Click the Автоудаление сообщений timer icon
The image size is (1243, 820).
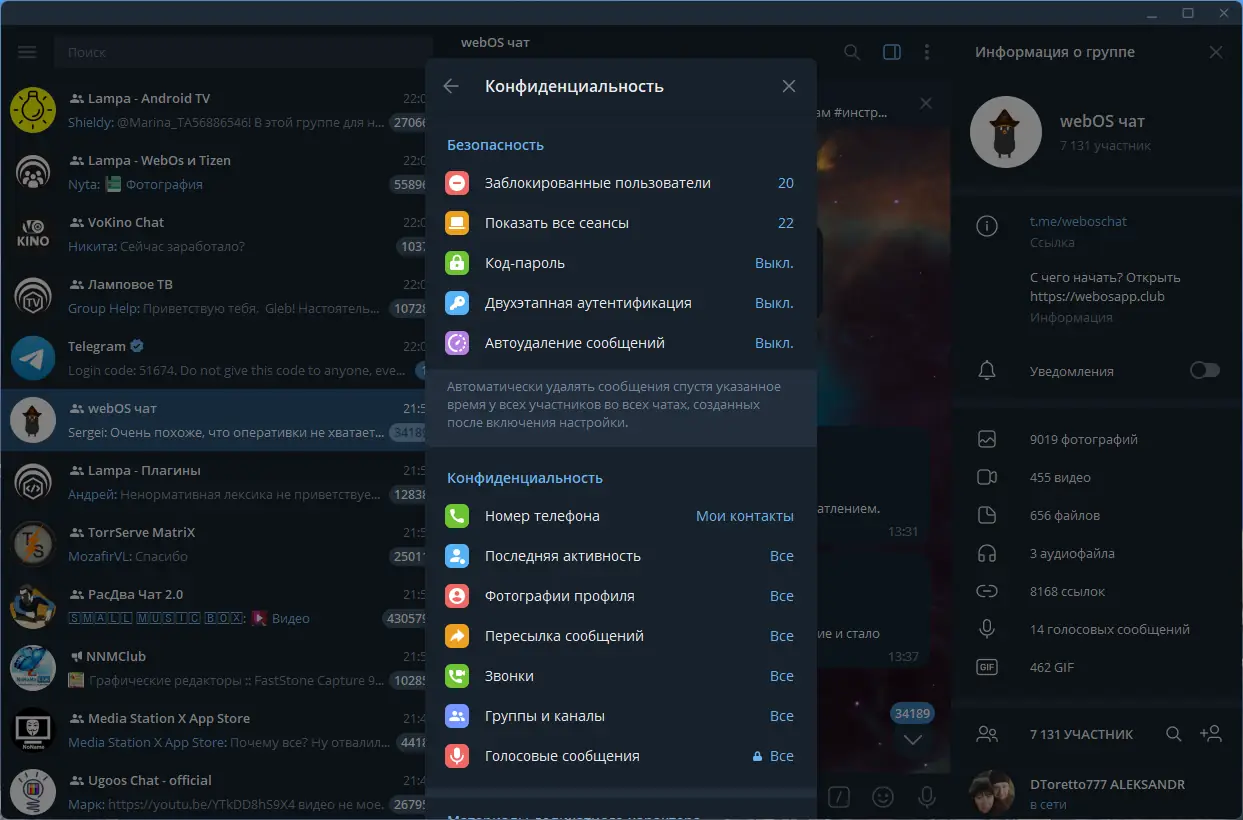click(457, 343)
